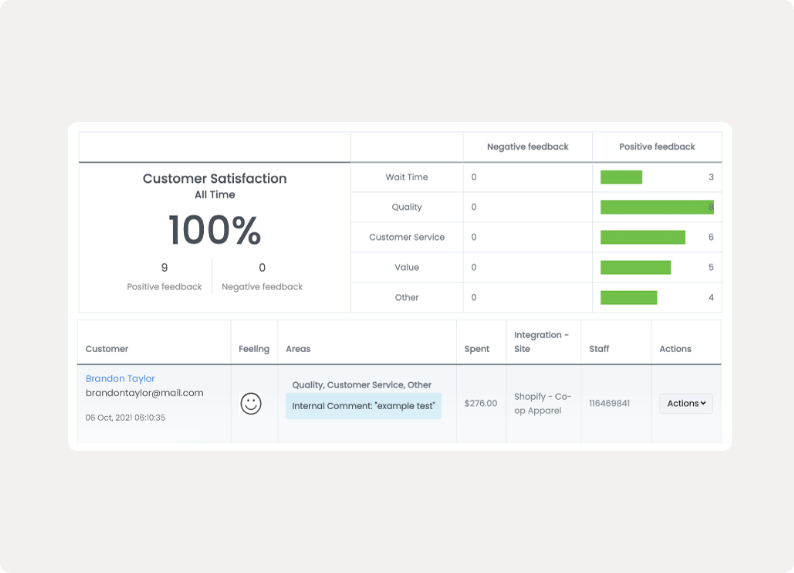Click the Other category green bar
This screenshot has width=794, height=573.
pos(628,297)
